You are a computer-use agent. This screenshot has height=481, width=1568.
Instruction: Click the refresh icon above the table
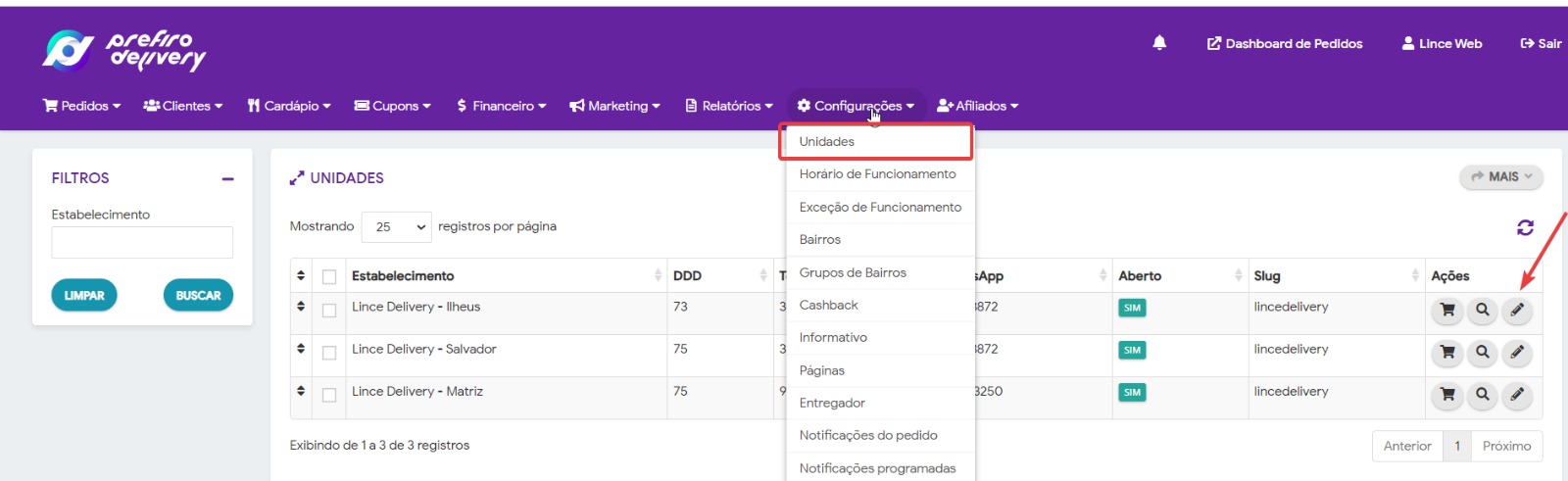click(x=1525, y=227)
